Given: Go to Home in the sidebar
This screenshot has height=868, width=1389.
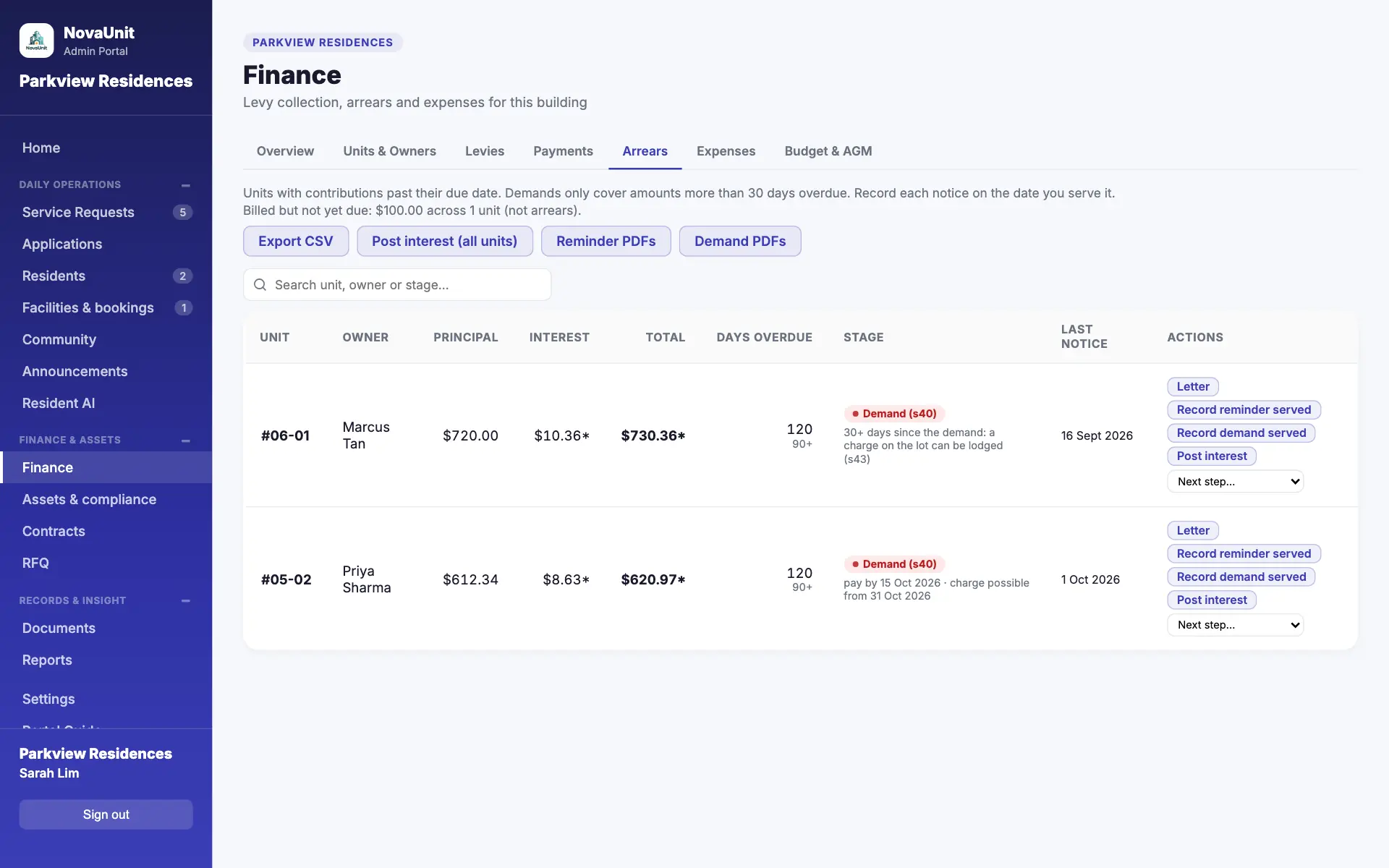Looking at the screenshot, I should (x=106, y=148).
